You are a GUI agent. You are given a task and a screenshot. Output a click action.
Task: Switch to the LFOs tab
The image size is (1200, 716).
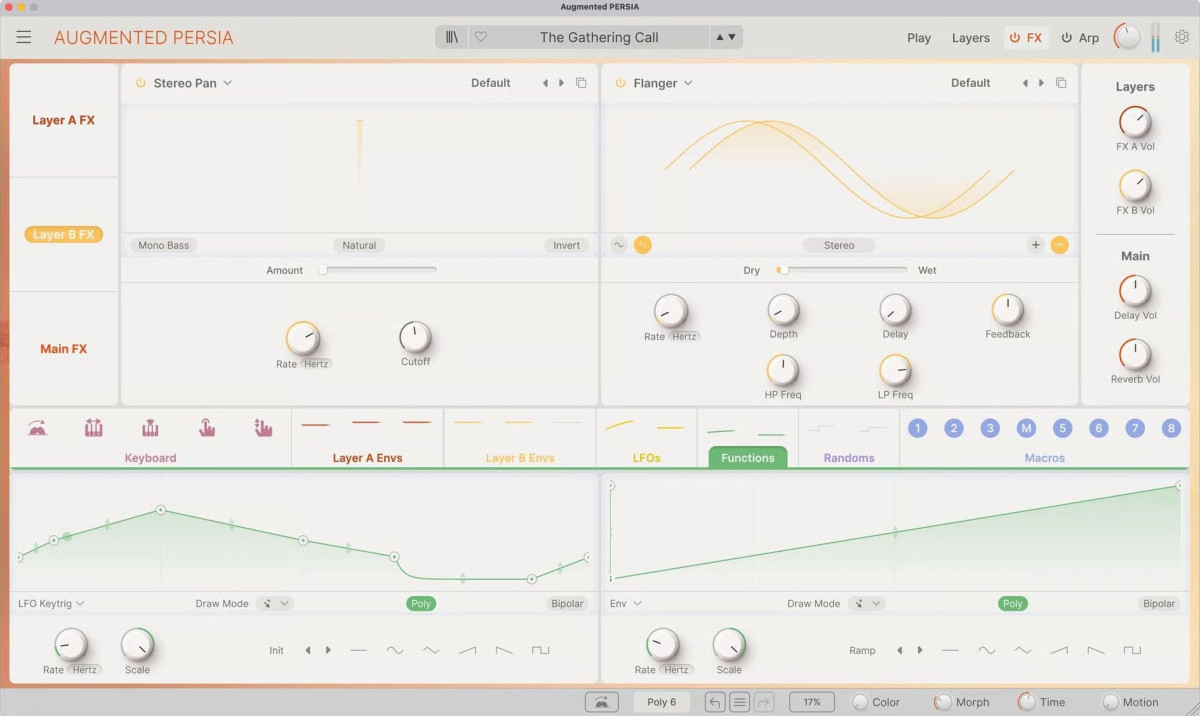(x=646, y=458)
